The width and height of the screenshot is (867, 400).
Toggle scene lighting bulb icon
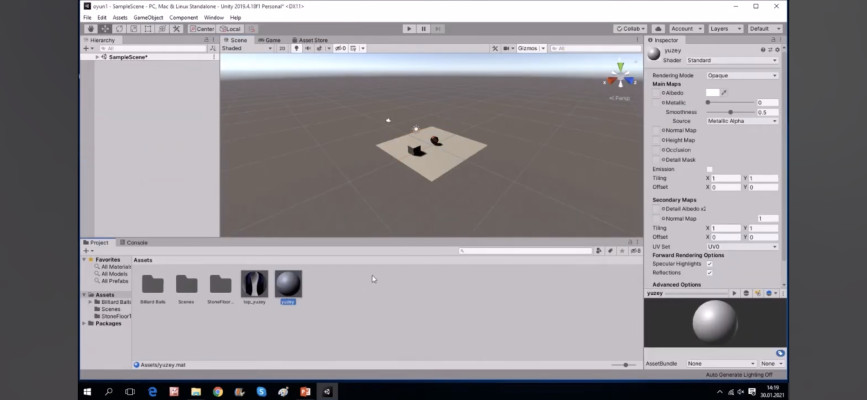296,49
